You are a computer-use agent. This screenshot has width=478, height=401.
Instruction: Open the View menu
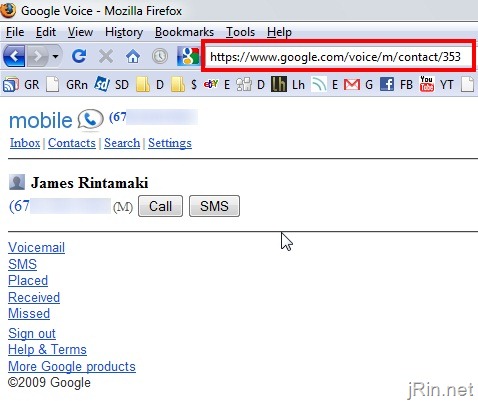80,32
